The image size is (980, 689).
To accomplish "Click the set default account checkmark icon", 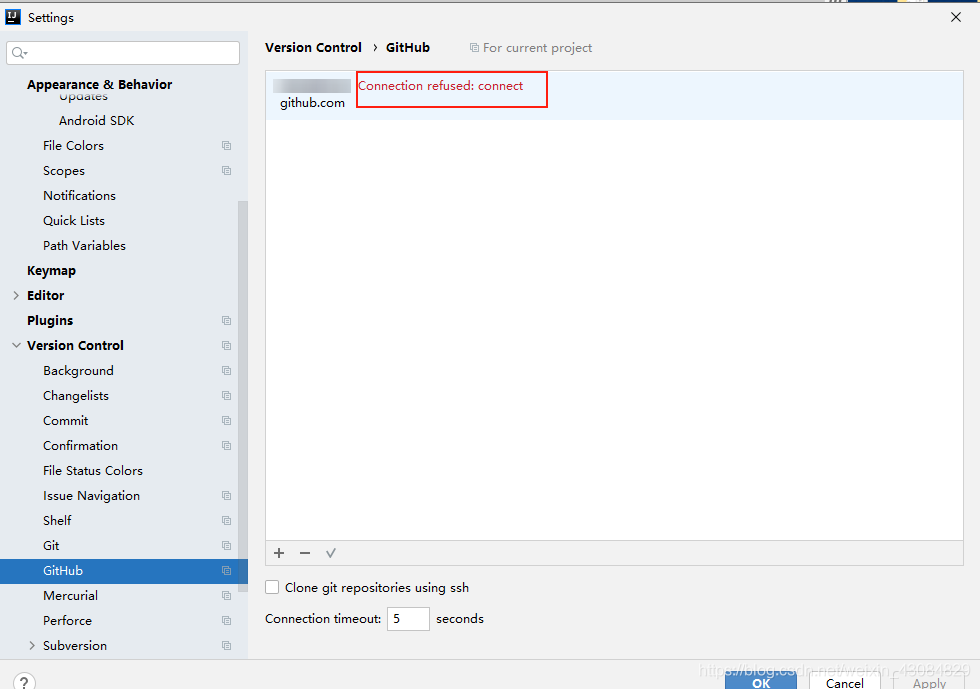I will tap(331, 553).
